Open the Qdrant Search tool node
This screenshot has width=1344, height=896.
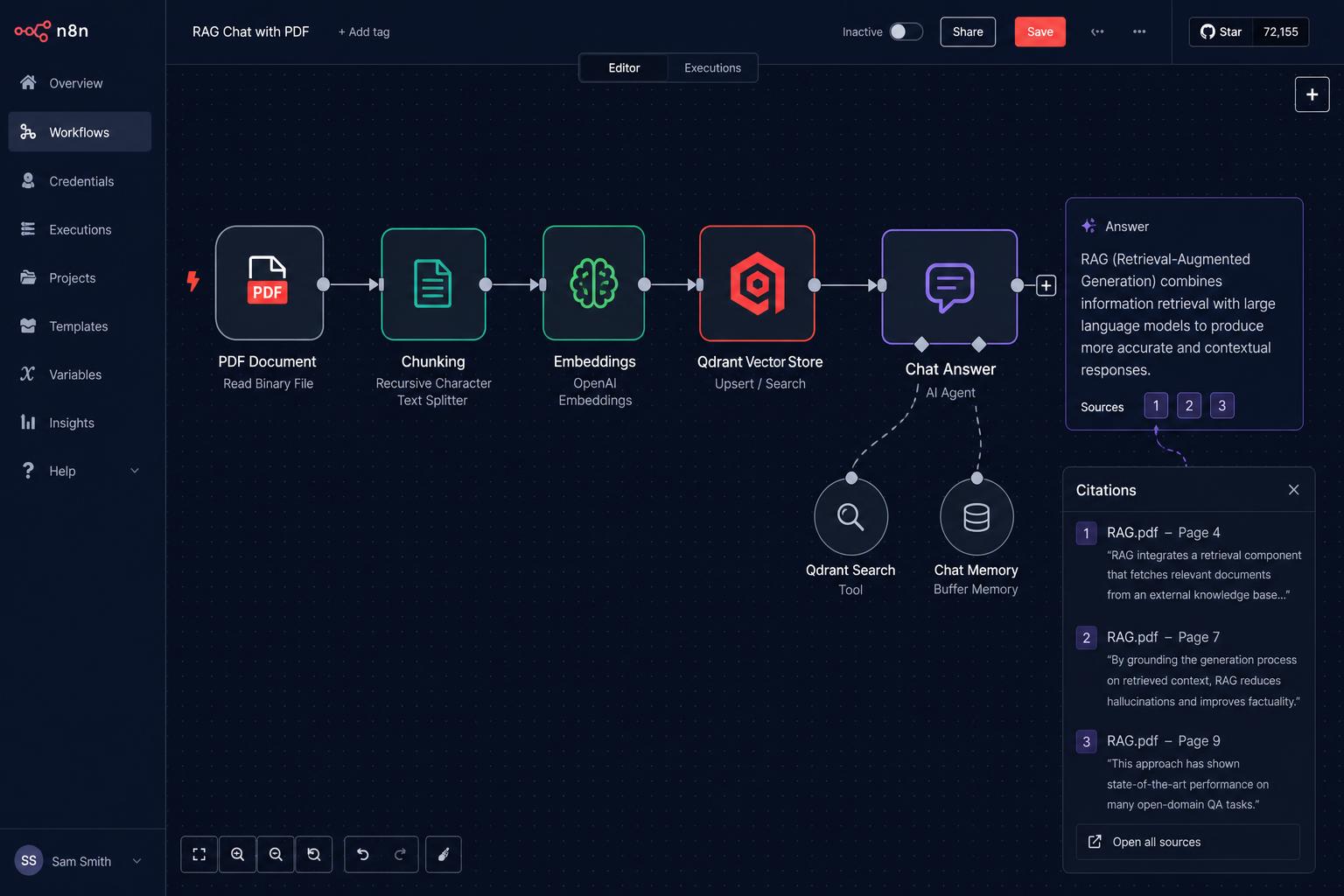coord(850,517)
